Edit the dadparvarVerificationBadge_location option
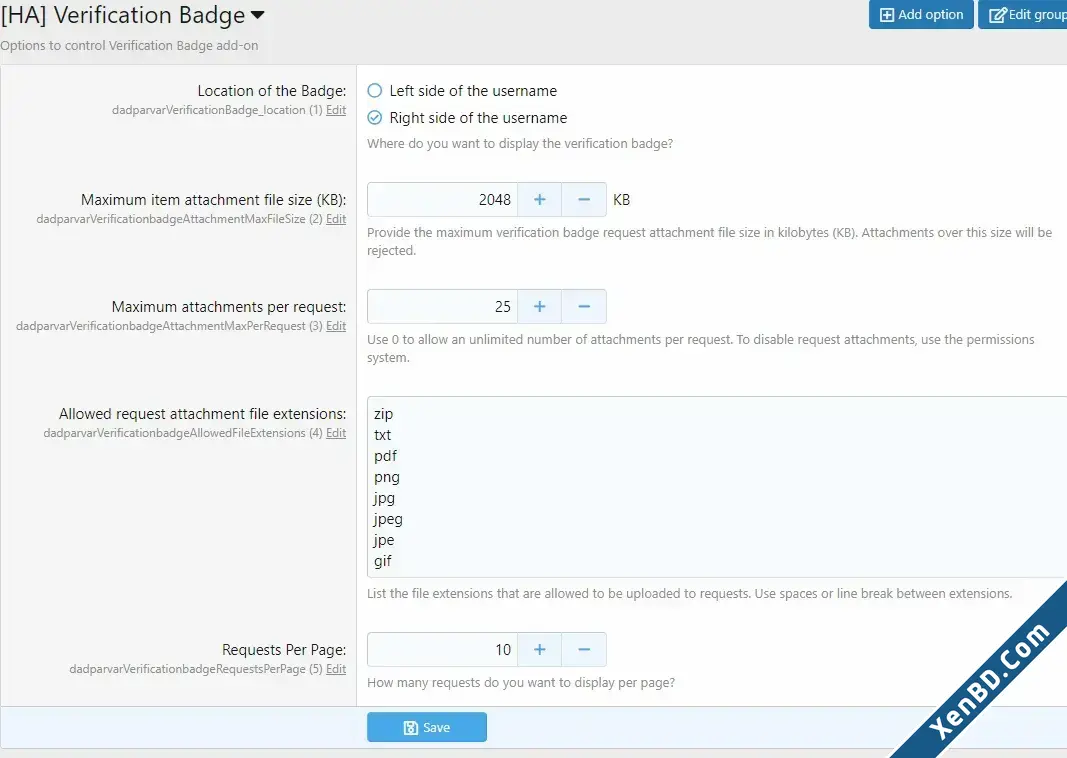 [x=336, y=110]
